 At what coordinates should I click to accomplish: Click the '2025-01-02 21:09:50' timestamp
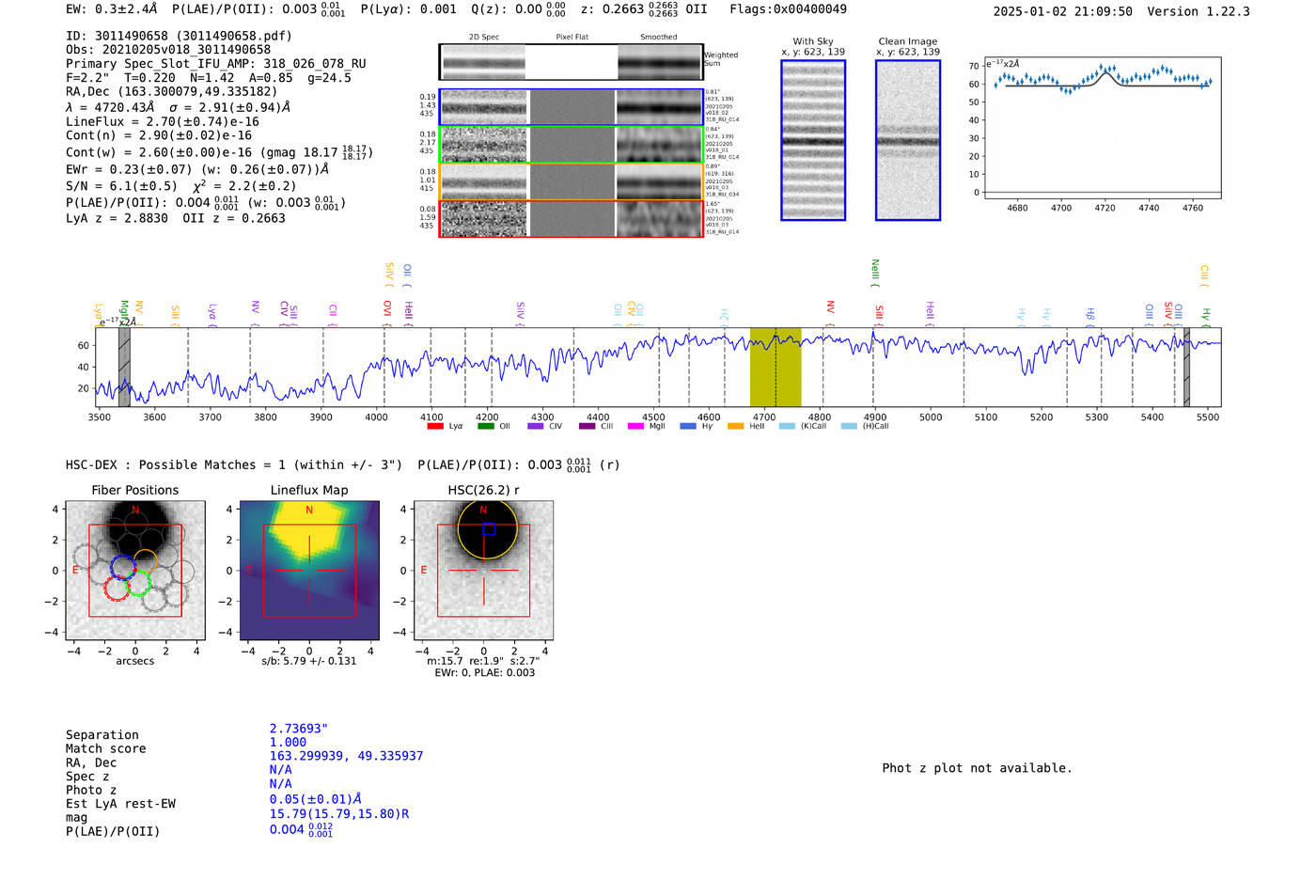(1062, 11)
